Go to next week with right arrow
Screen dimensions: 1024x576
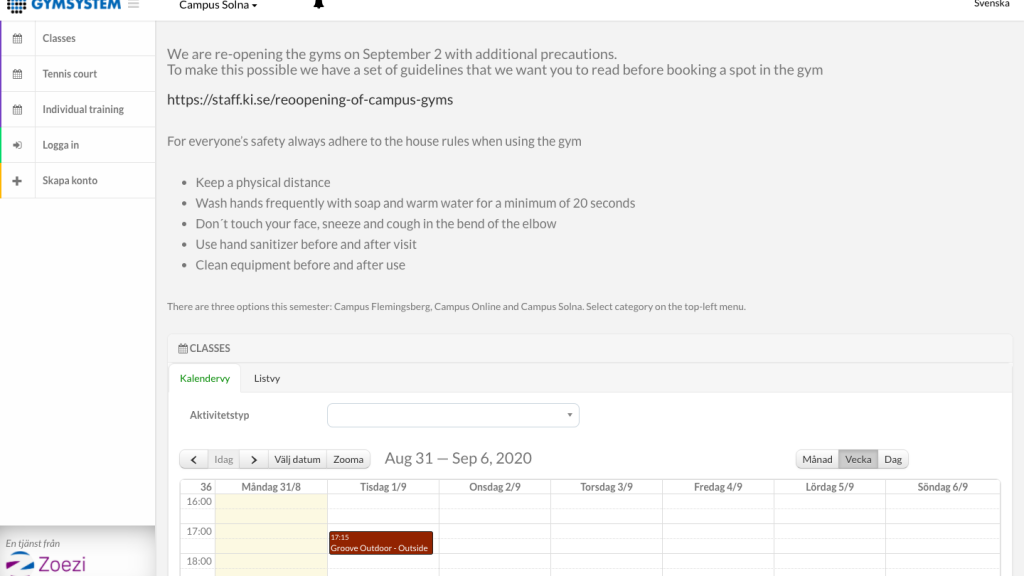(254, 460)
